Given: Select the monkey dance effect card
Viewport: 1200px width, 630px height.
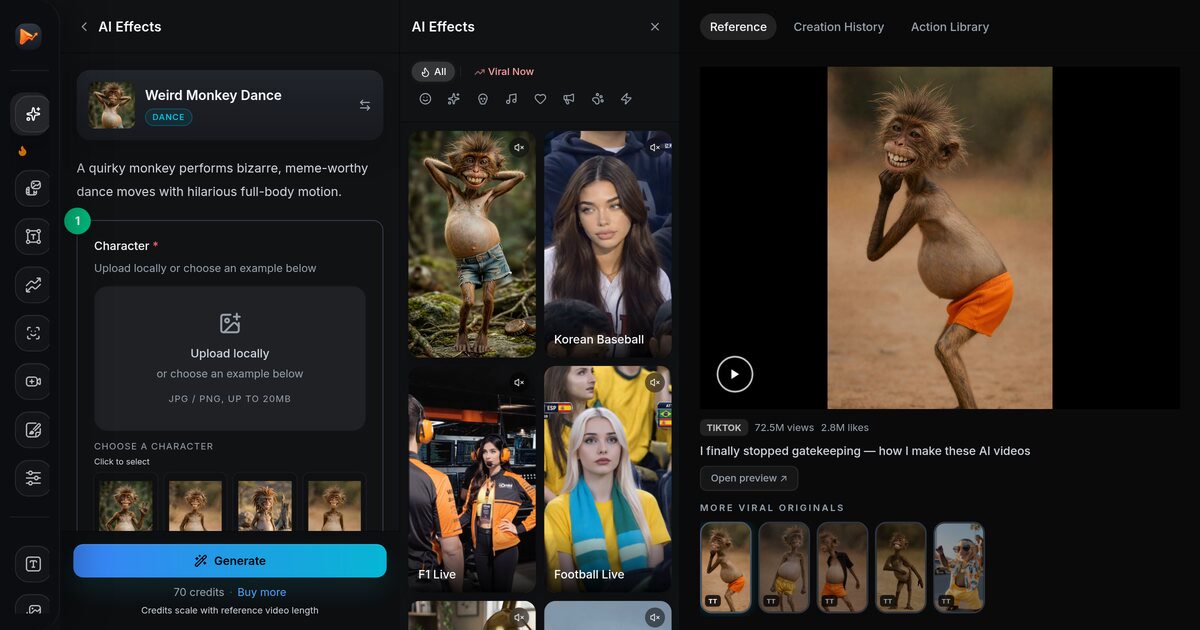Looking at the screenshot, I should (x=472, y=244).
